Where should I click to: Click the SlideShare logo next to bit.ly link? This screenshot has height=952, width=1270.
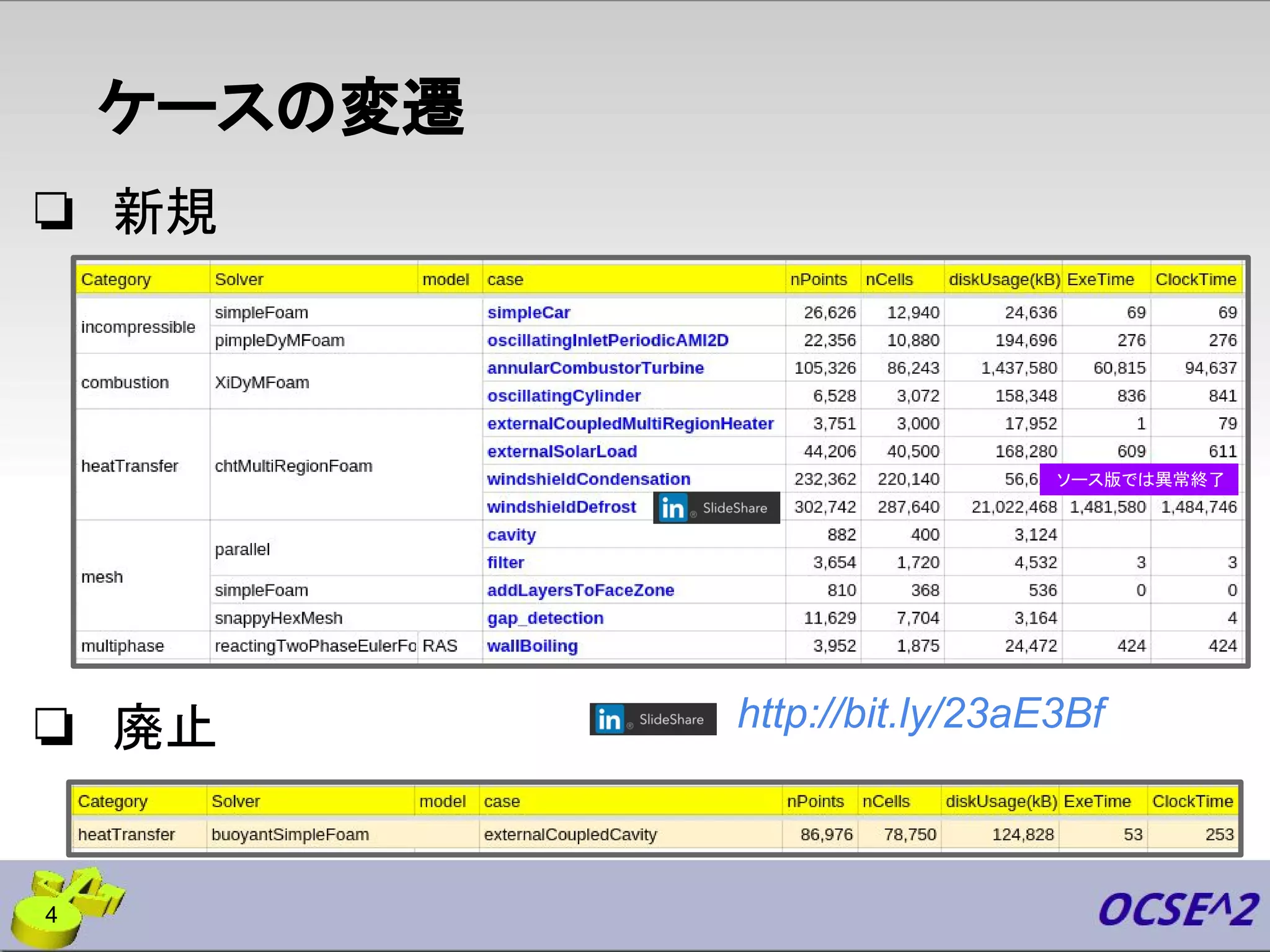tap(652, 719)
